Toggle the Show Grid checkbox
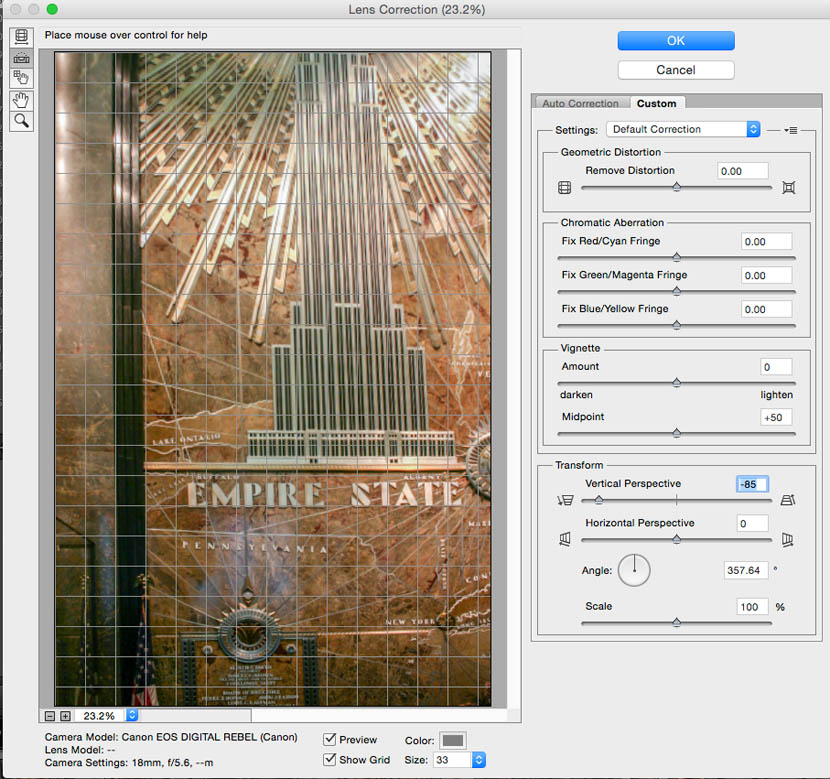This screenshot has width=830, height=779. point(330,759)
